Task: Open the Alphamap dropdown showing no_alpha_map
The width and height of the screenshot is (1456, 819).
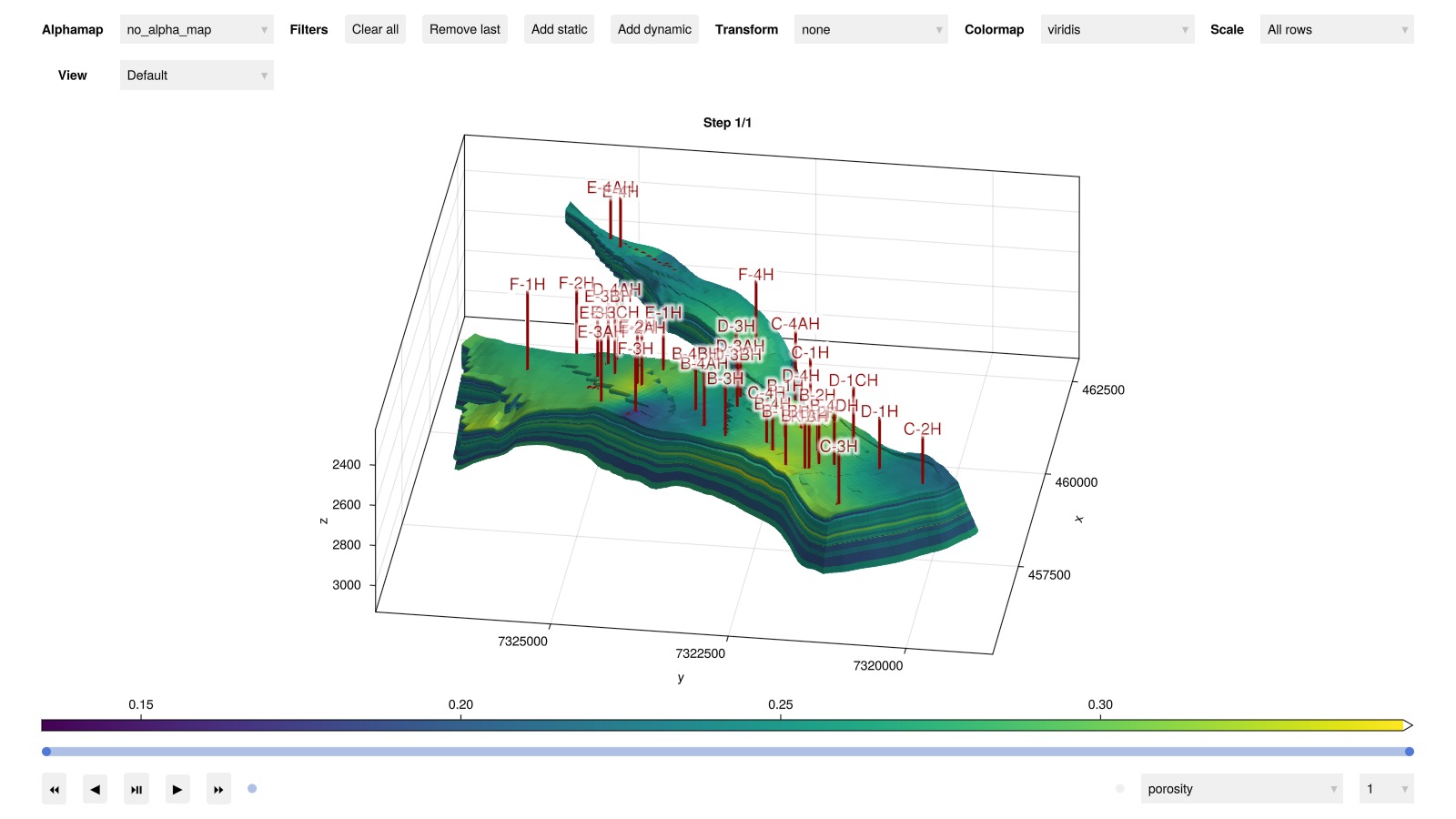Action: 197,30
